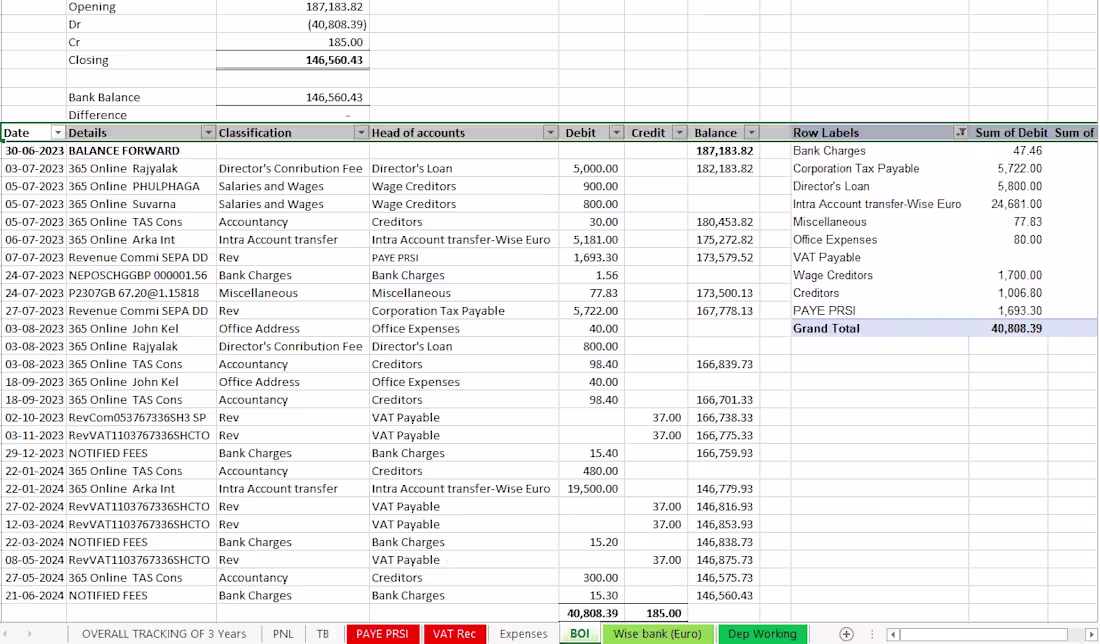1100x644 pixels.
Task: Open the Details column filter dropdown
Action: [208, 133]
